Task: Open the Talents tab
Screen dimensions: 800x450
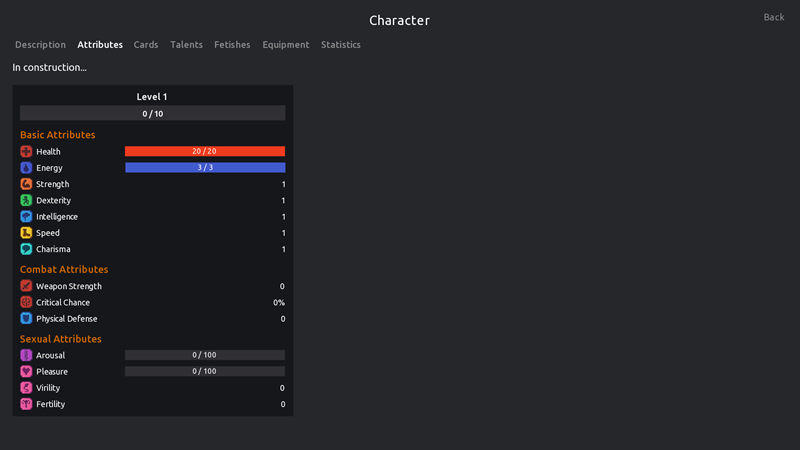Action: (186, 45)
